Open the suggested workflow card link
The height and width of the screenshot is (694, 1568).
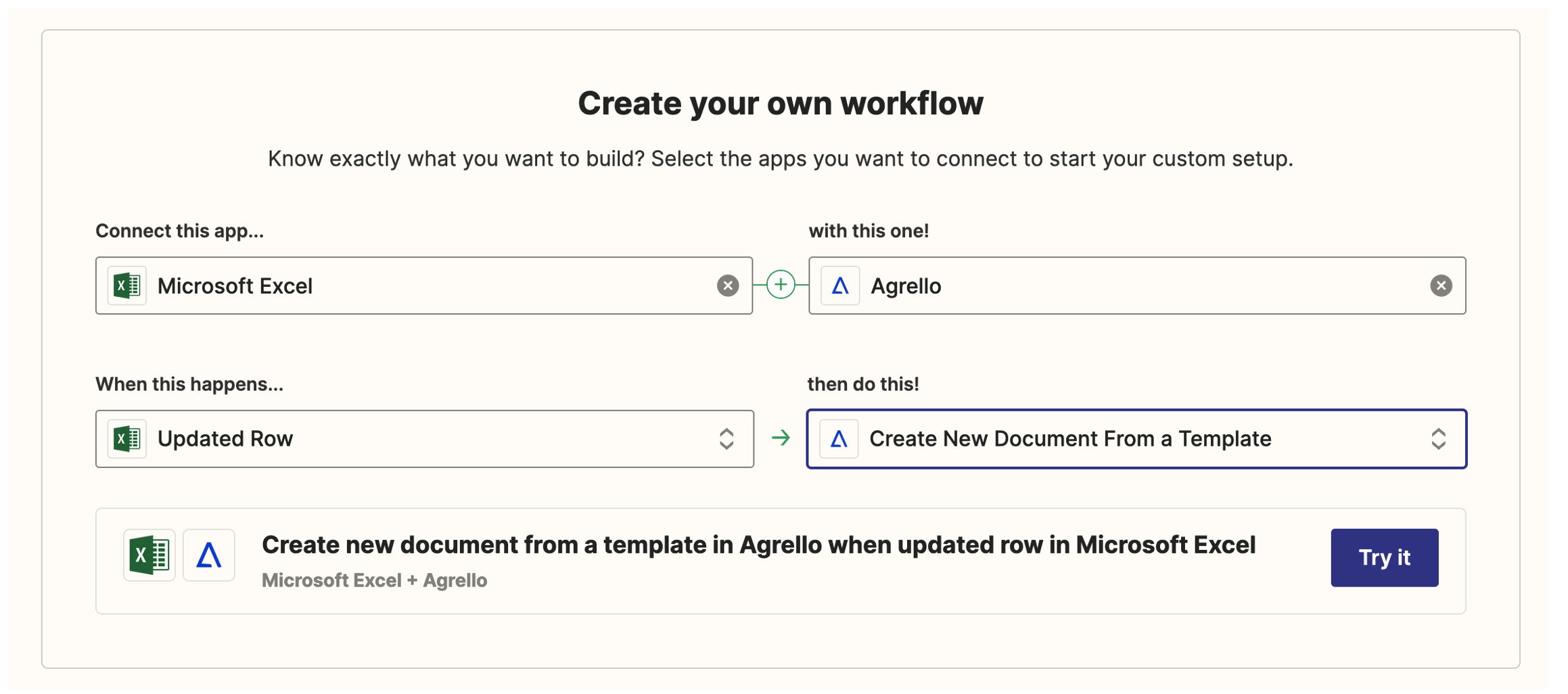coord(758,545)
